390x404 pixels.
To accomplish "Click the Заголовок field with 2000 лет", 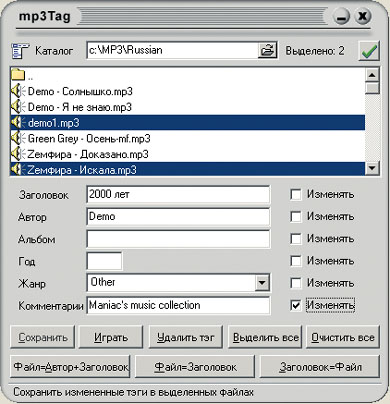I will [178, 195].
